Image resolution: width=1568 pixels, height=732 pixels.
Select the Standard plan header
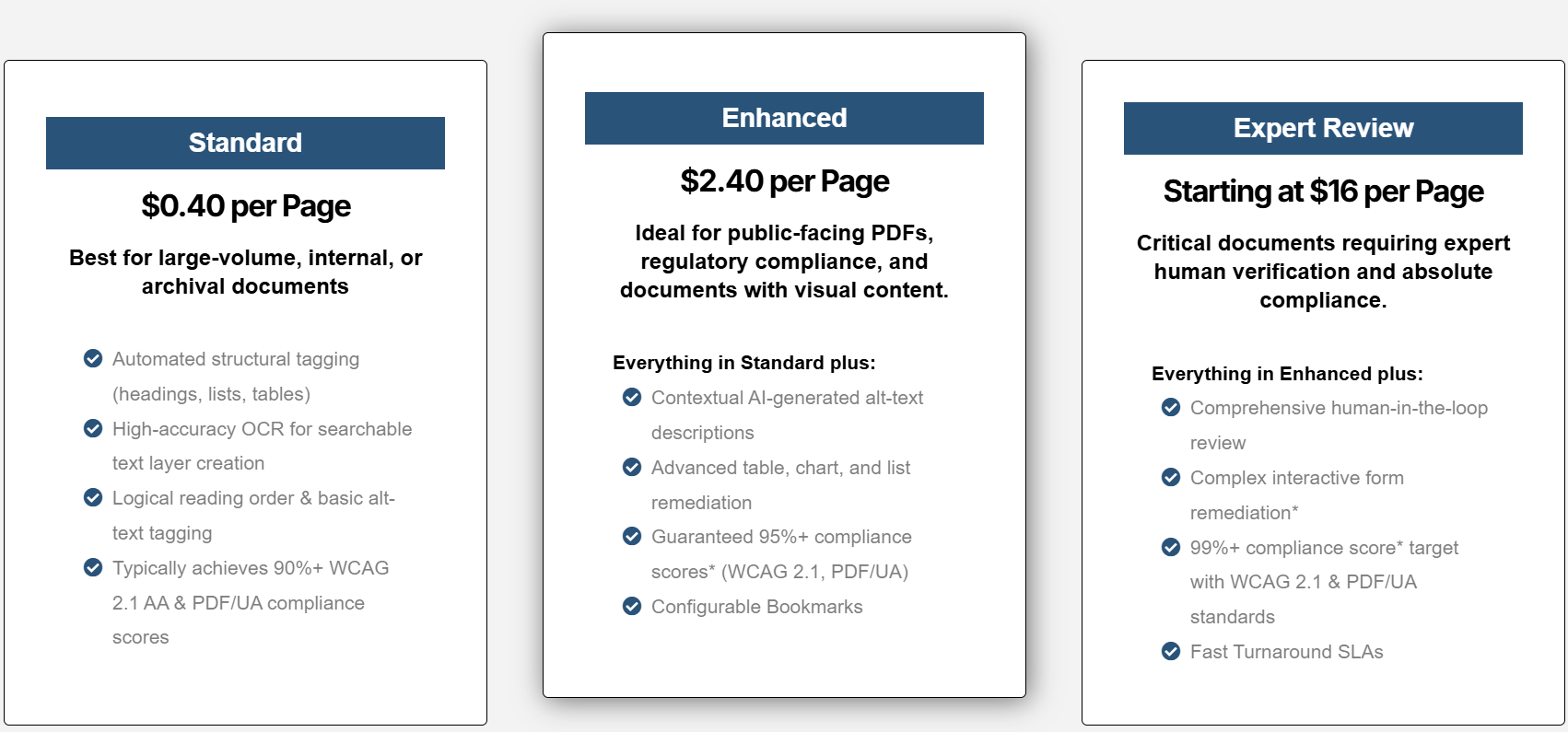point(245,143)
